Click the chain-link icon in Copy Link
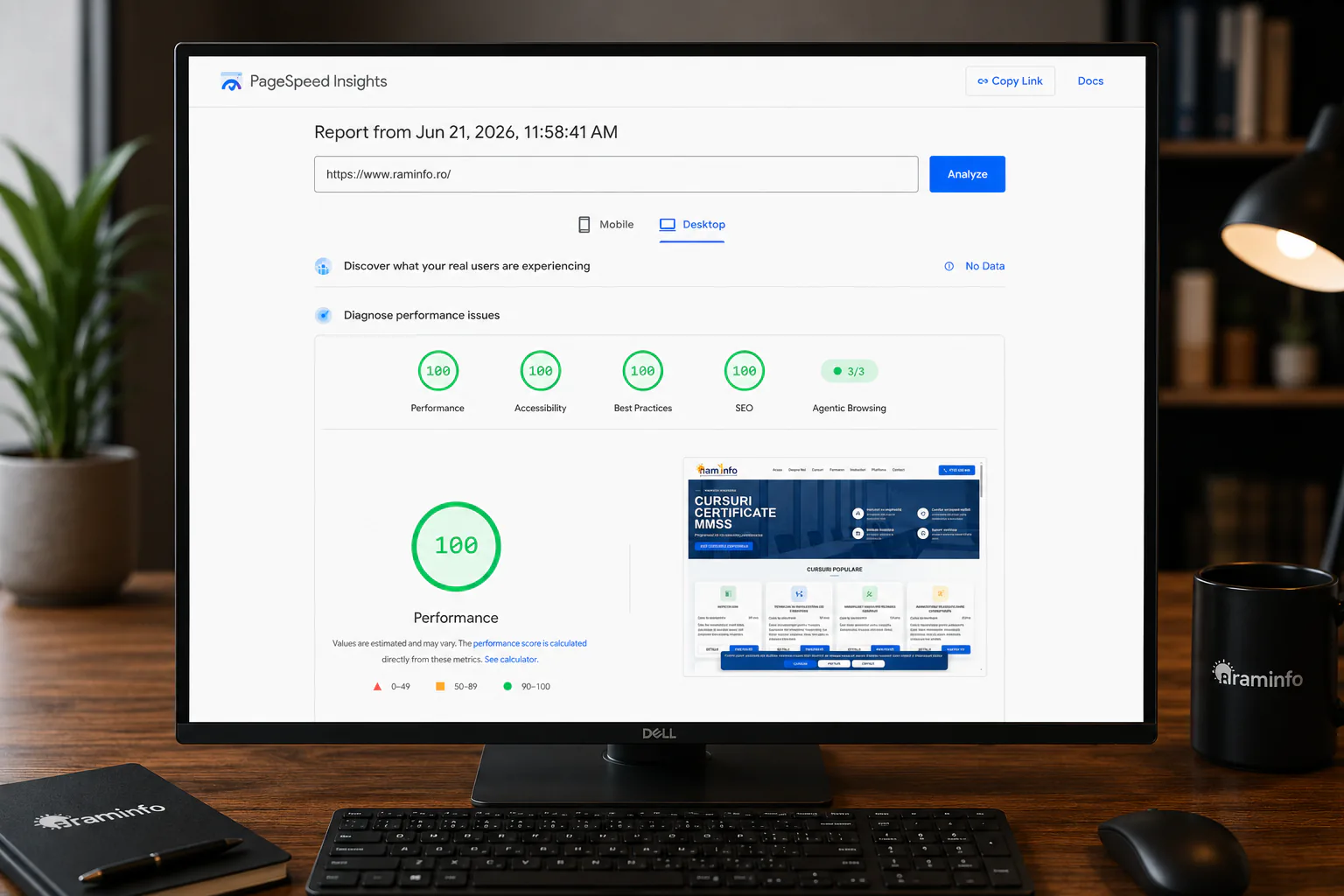The image size is (1344, 896). click(983, 81)
